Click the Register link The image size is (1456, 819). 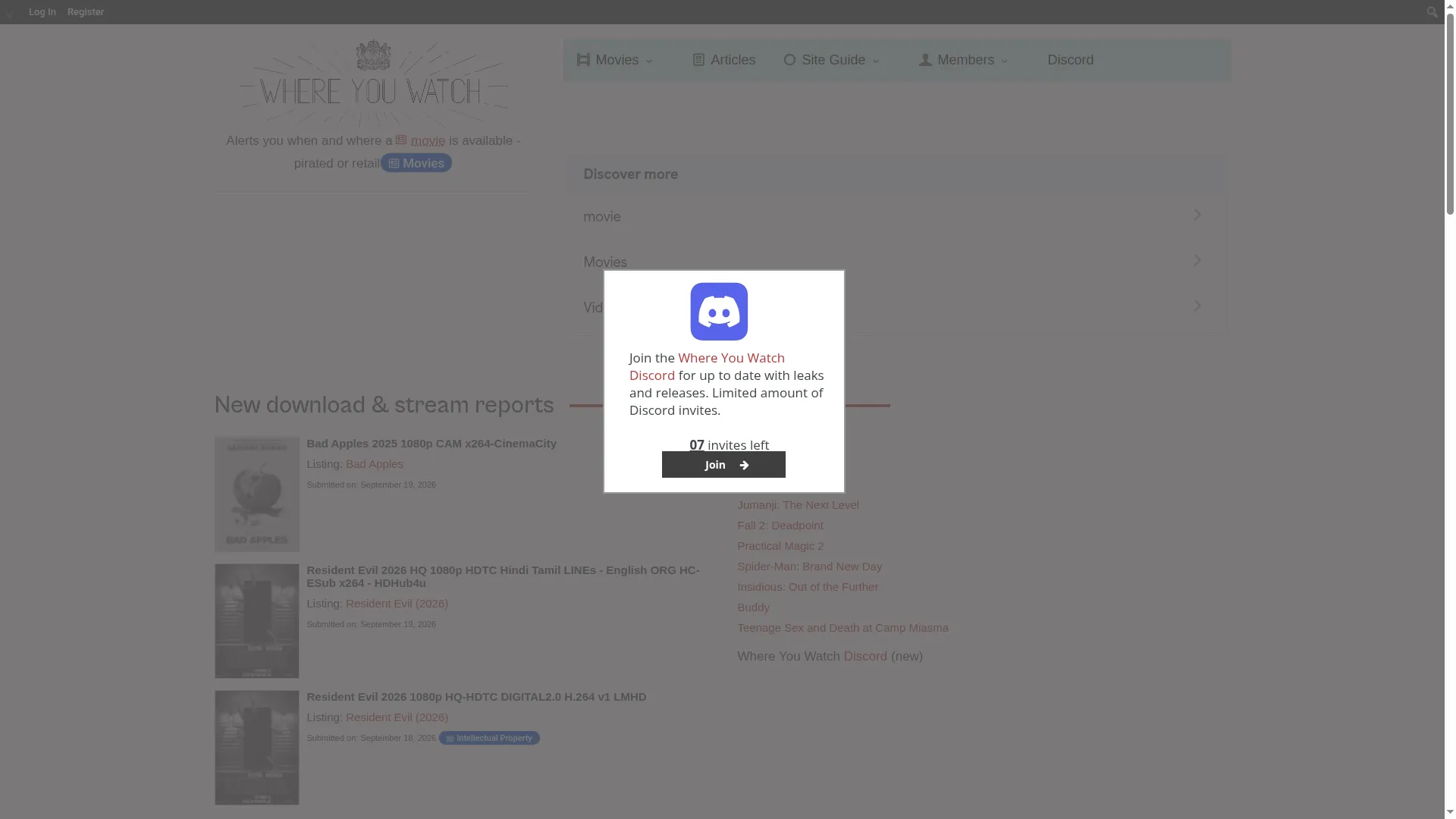(86, 12)
